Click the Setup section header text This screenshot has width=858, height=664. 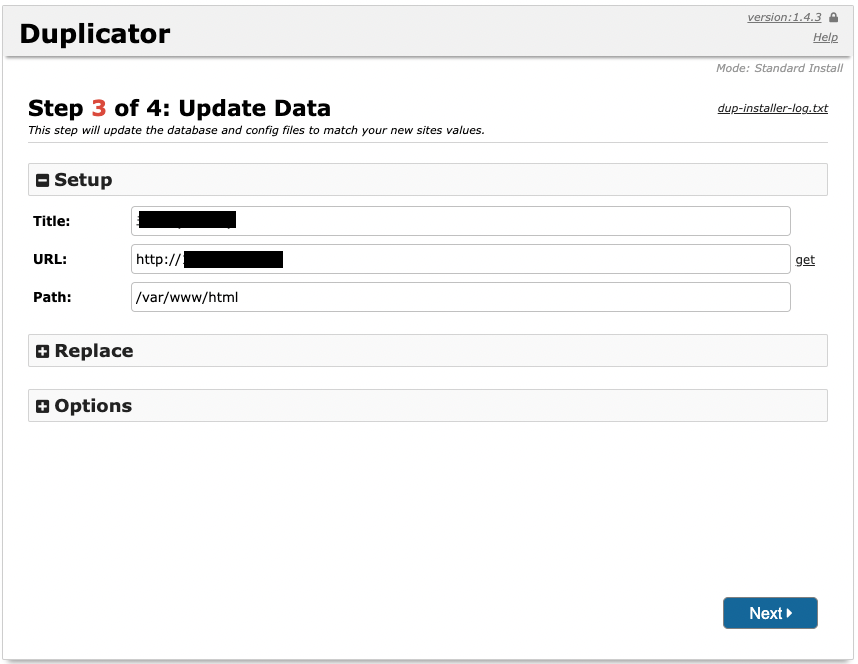83,180
